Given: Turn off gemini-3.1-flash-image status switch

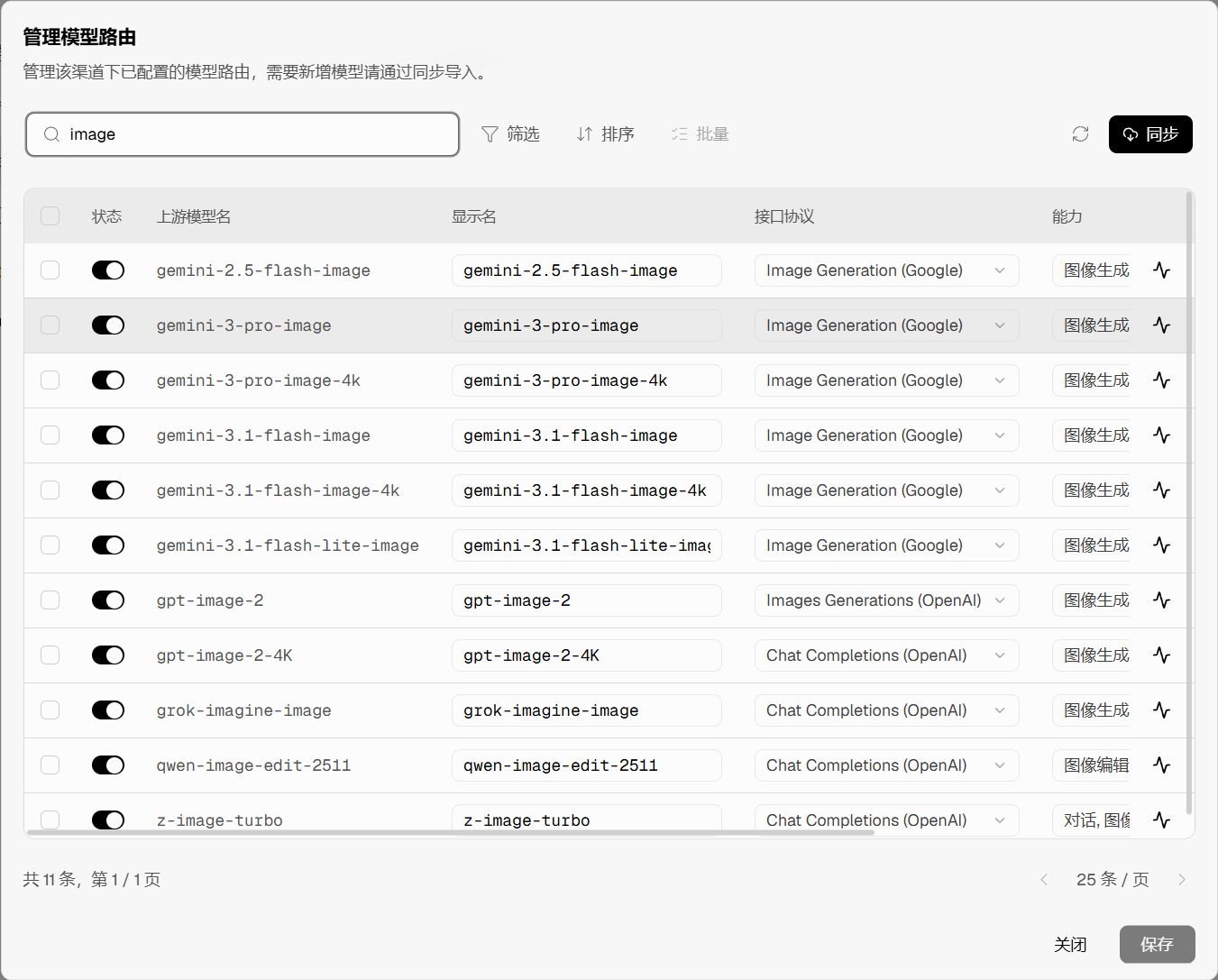Looking at the screenshot, I should tap(108, 435).
